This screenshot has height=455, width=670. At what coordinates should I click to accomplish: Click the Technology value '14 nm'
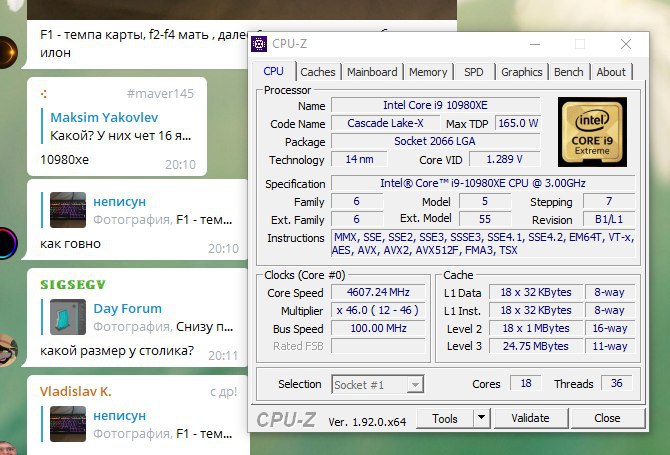click(359, 159)
